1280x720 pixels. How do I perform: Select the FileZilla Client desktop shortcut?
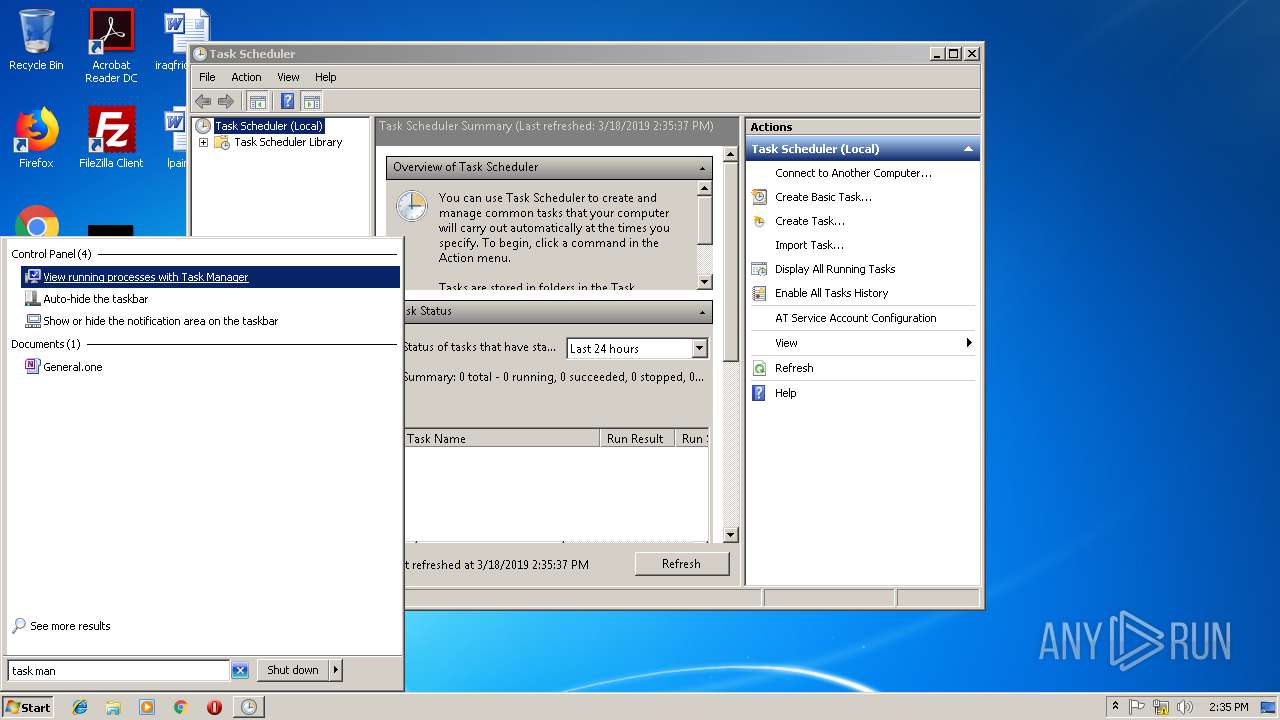pyautogui.click(x=111, y=138)
